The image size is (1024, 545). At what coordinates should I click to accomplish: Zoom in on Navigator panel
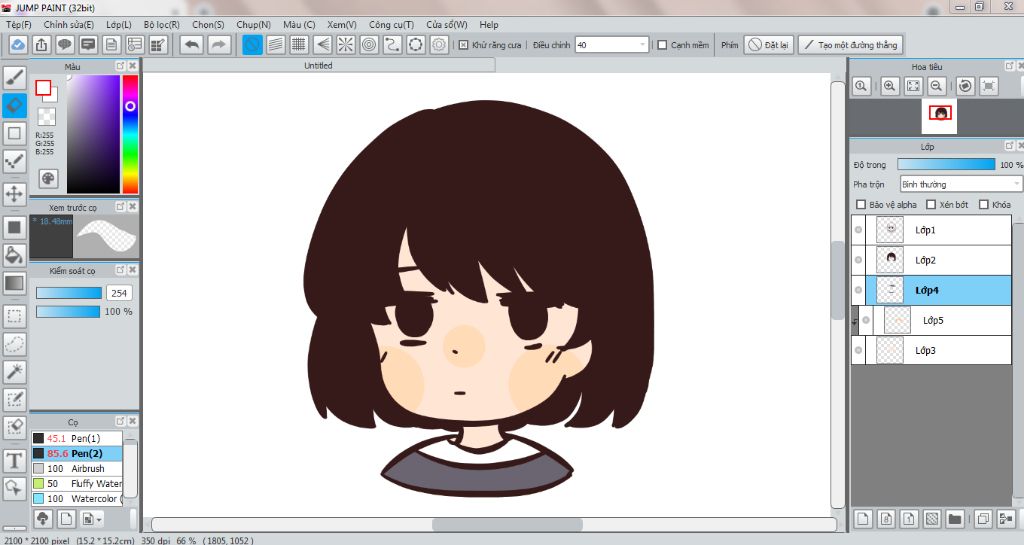tap(889, 86)
